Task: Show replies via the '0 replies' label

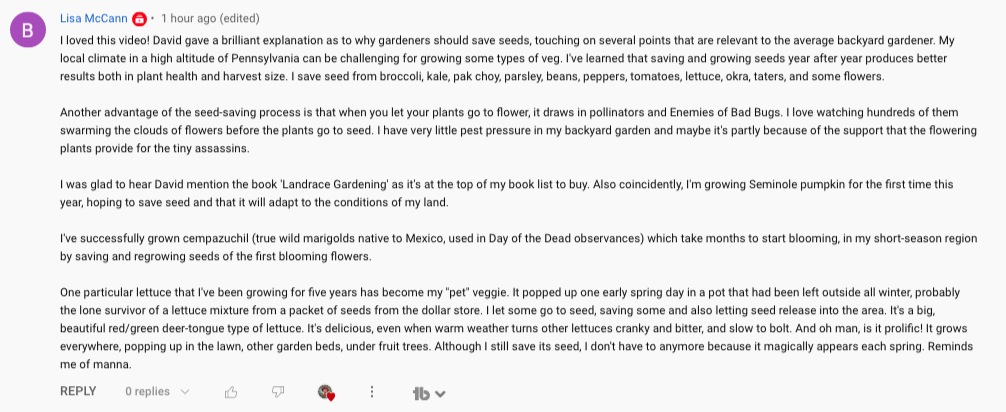Action: coord(147,392)
